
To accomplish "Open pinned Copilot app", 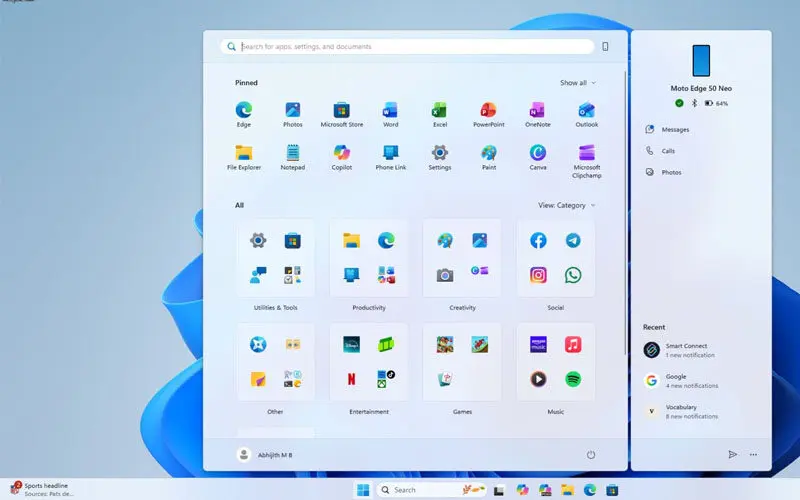I will click(x=341, y=157).
